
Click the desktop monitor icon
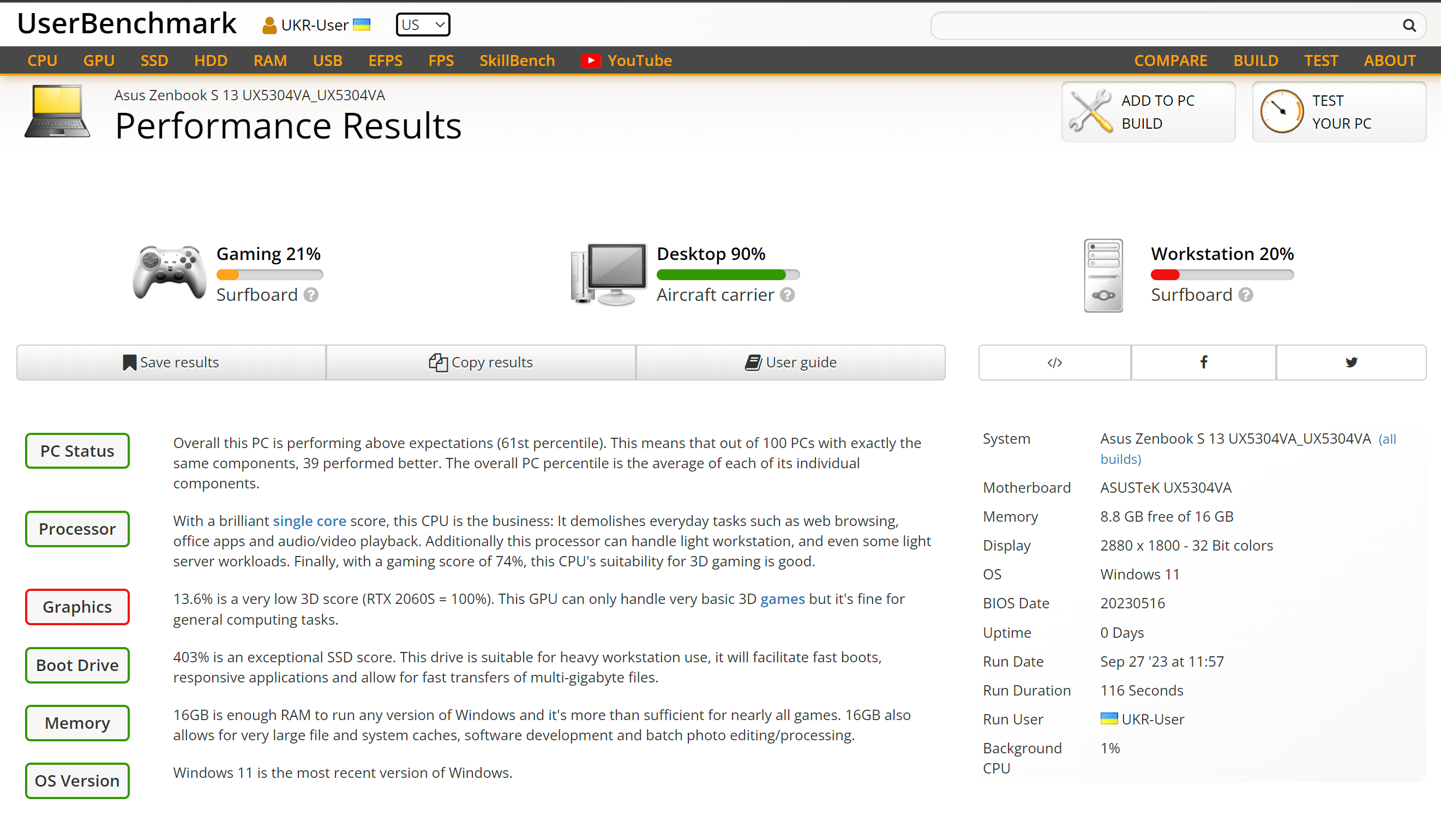click(609, 274)
